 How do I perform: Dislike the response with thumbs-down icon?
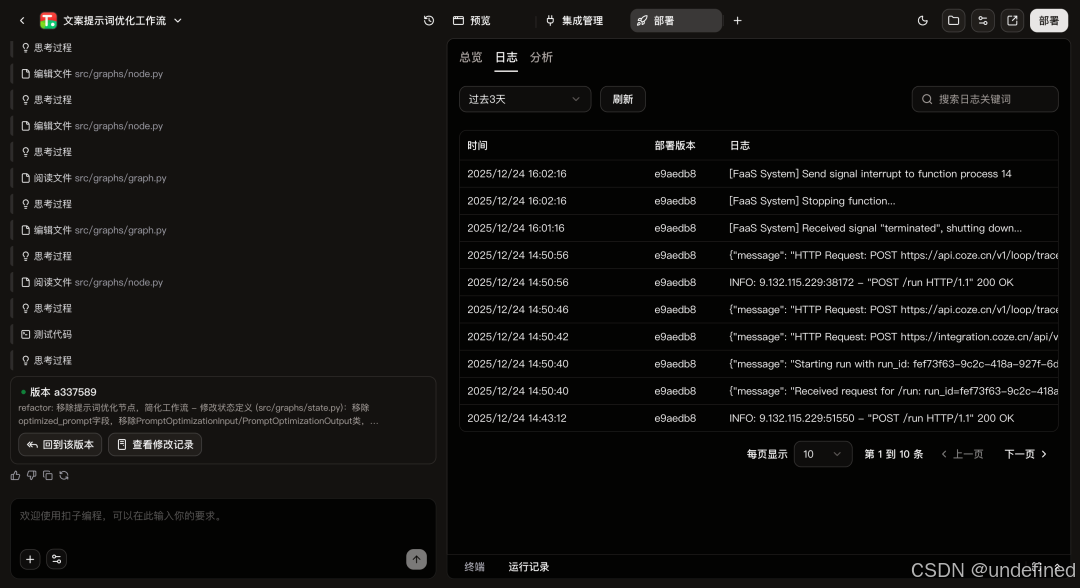click(32, 475)
